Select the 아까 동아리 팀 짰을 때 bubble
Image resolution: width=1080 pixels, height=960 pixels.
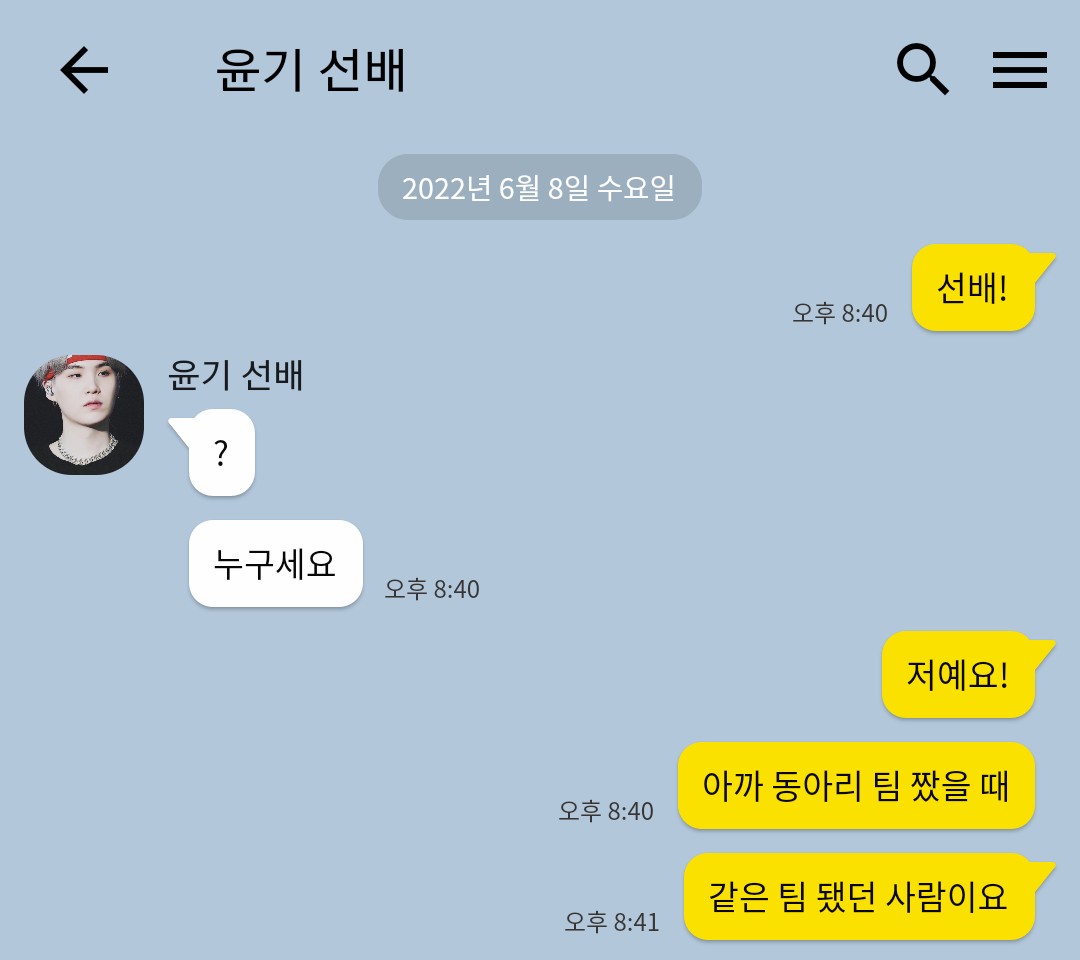pos(856,786)
